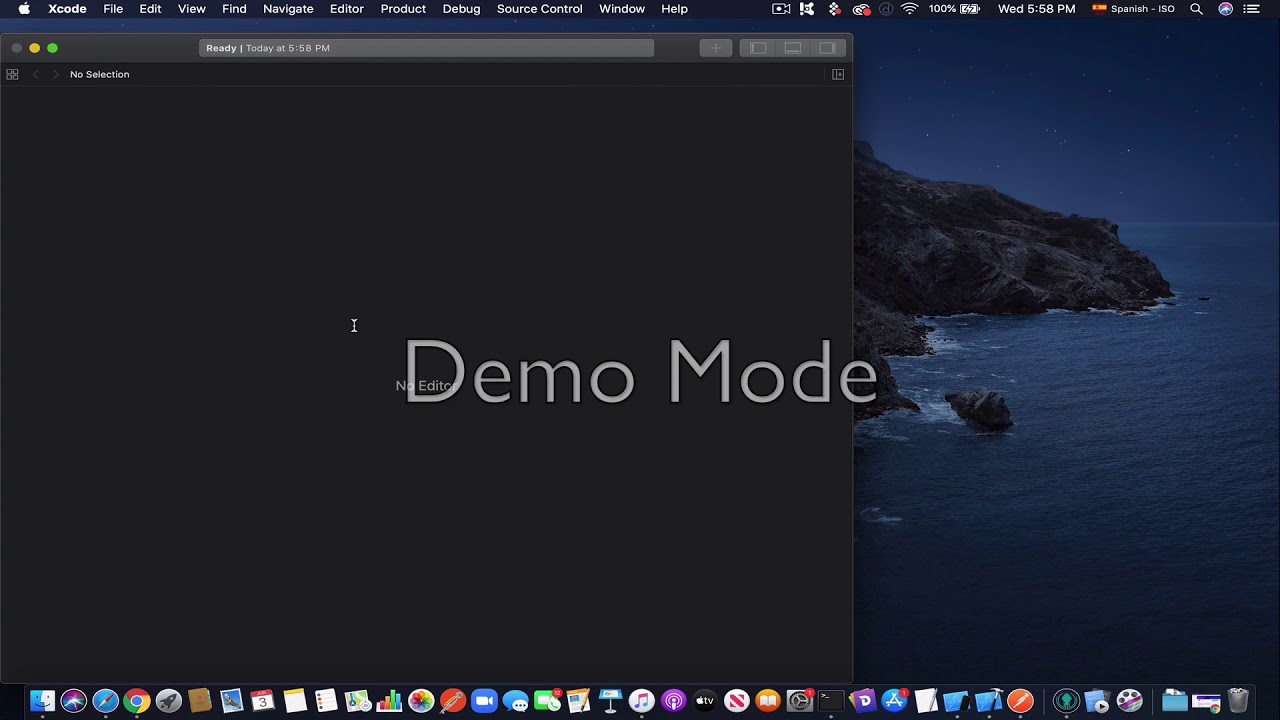Open Google Chrome from the Dock
This screenshot has width=1280, height=720.
137,701
